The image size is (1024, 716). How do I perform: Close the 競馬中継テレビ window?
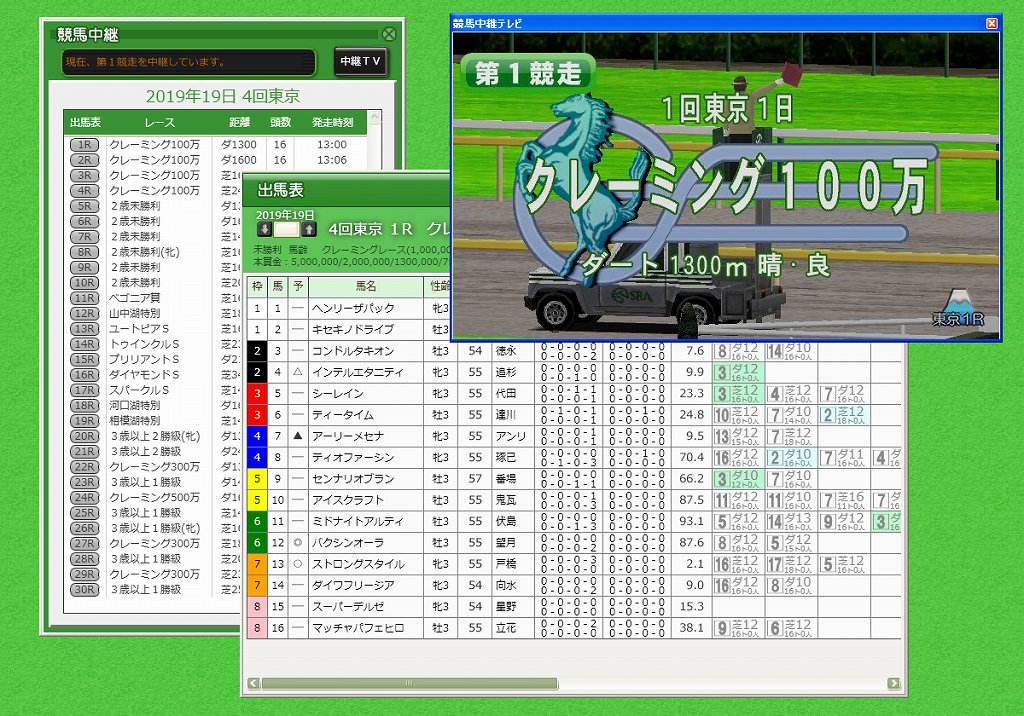[991, 24]
